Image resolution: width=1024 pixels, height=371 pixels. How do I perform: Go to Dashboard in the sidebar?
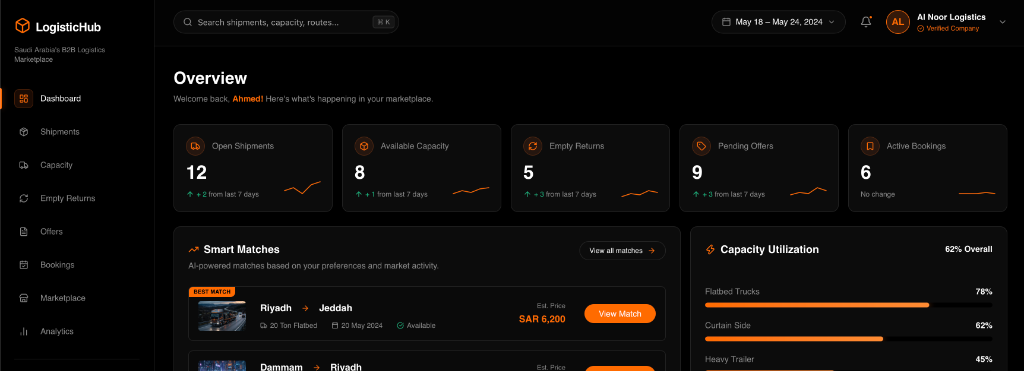(77, 99)
